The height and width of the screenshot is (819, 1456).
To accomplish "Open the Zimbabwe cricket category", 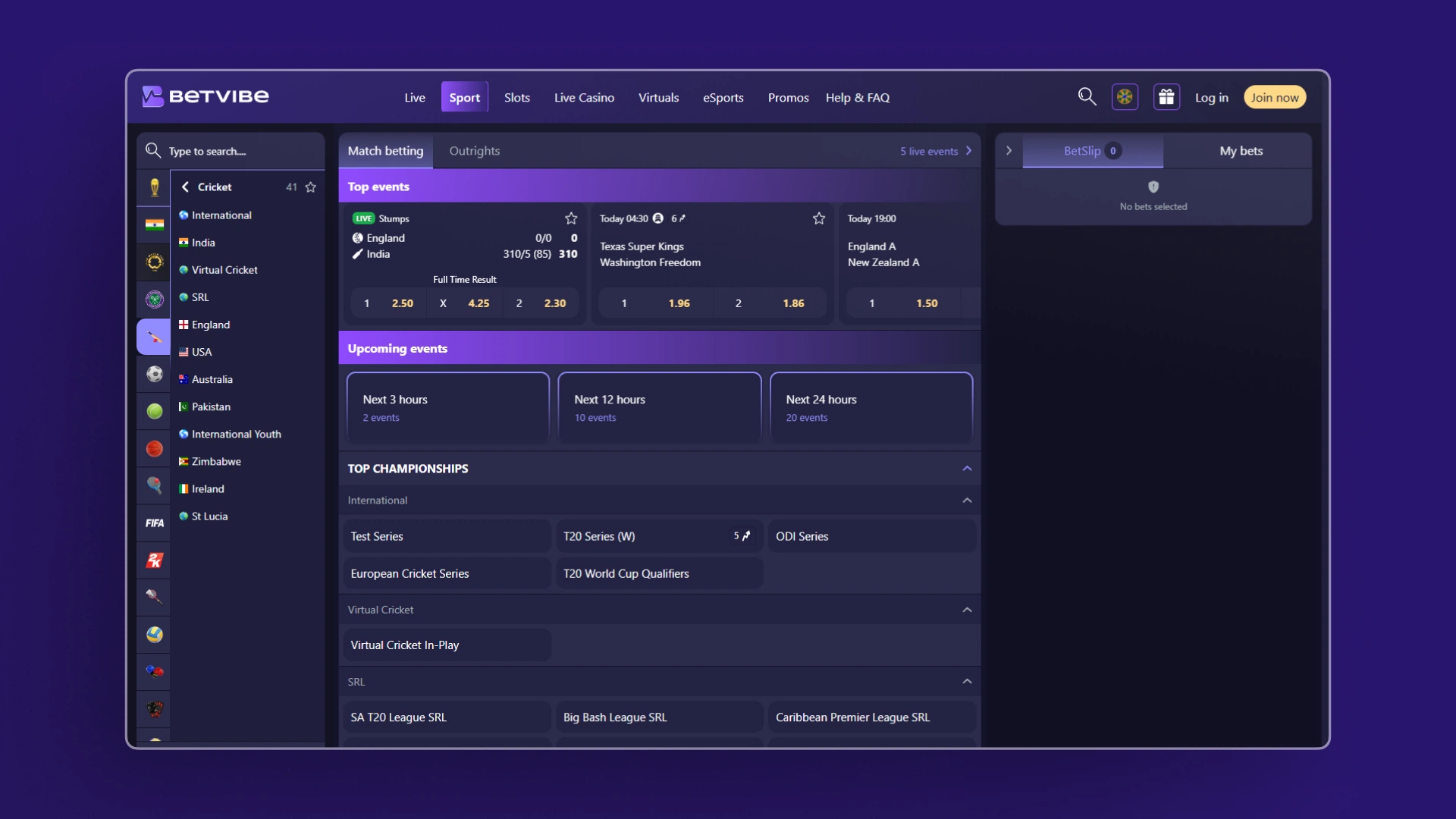I will (x=216, y=461).
